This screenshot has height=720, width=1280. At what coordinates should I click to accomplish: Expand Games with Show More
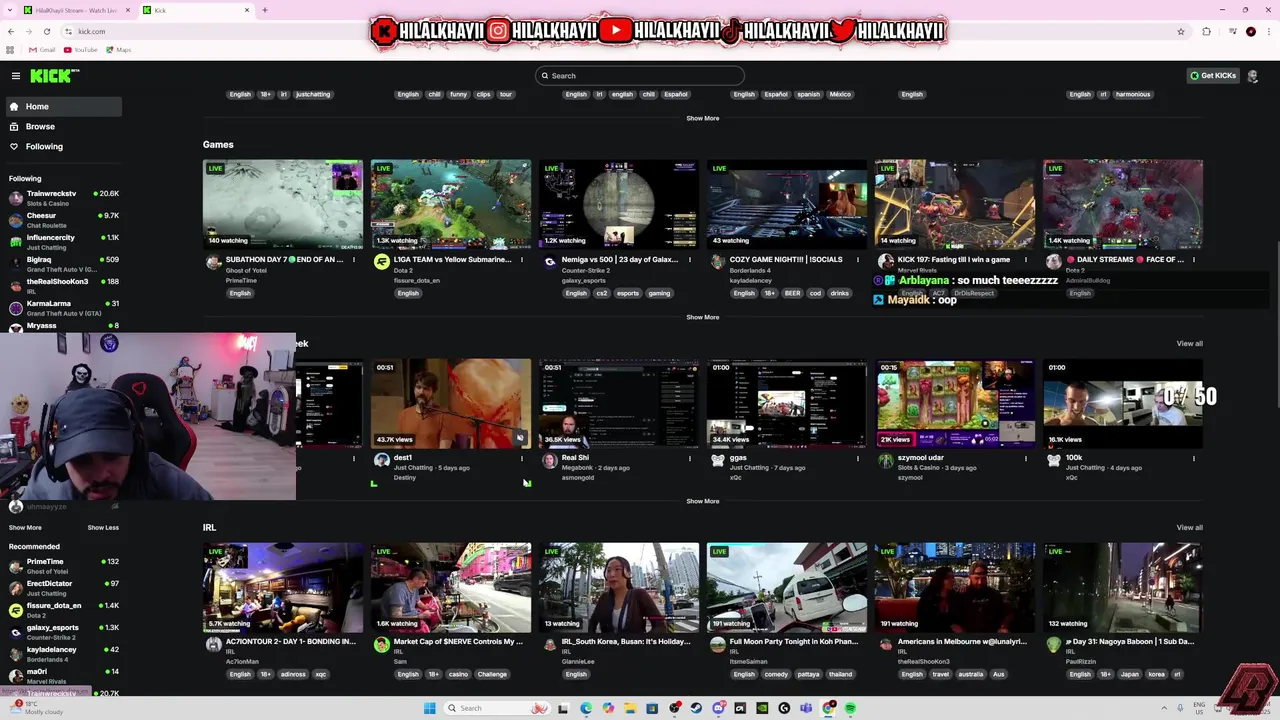pyautogui.click(x=702, y=317)
